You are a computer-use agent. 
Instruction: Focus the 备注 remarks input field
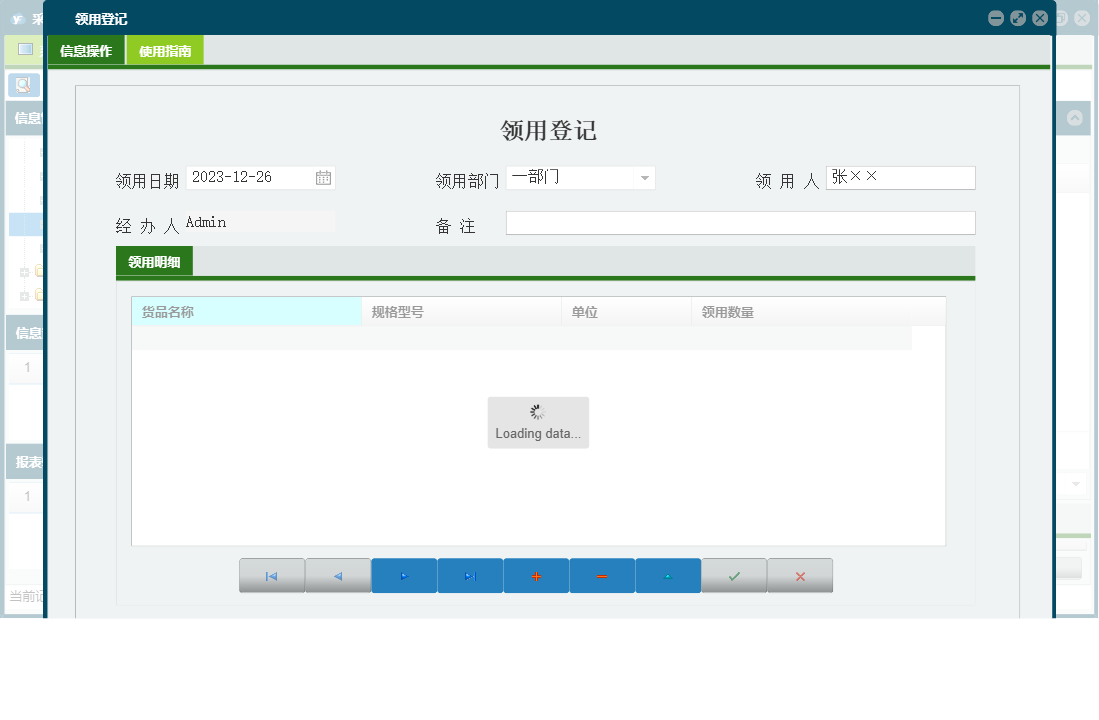click(740, 222)
